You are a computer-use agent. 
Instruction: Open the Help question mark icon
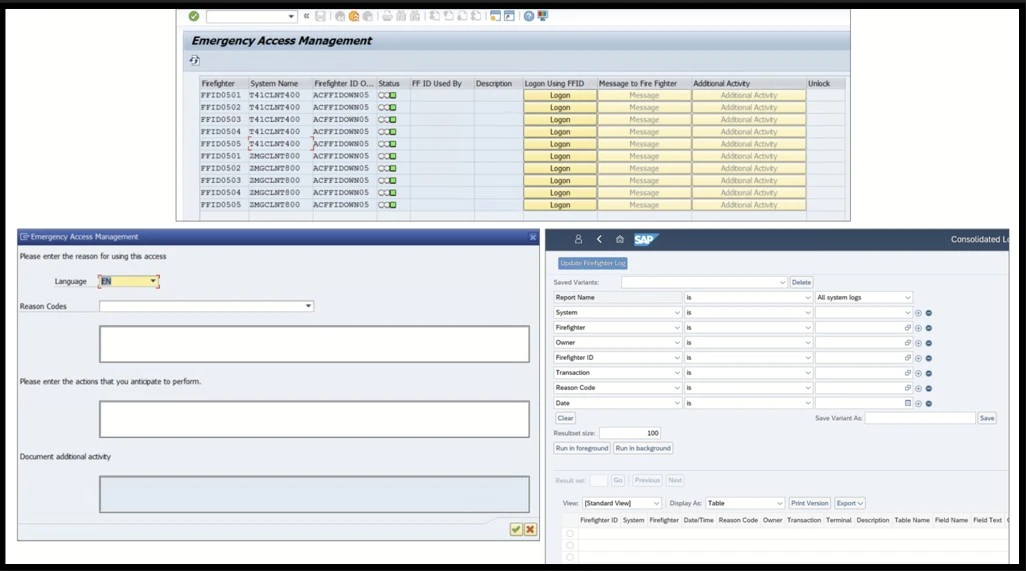click(529, 16)
